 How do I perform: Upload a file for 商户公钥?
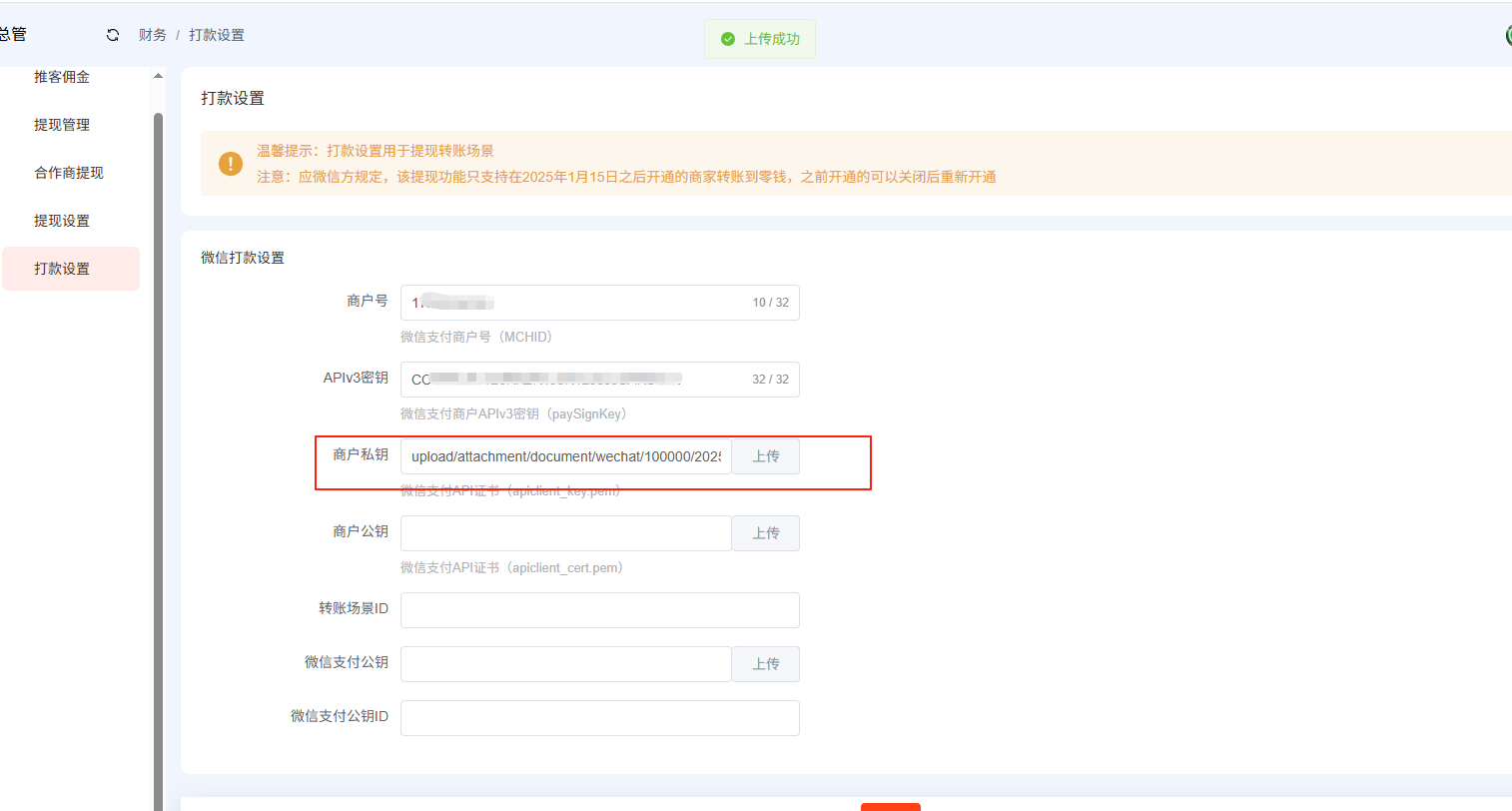tap(766, 533)
